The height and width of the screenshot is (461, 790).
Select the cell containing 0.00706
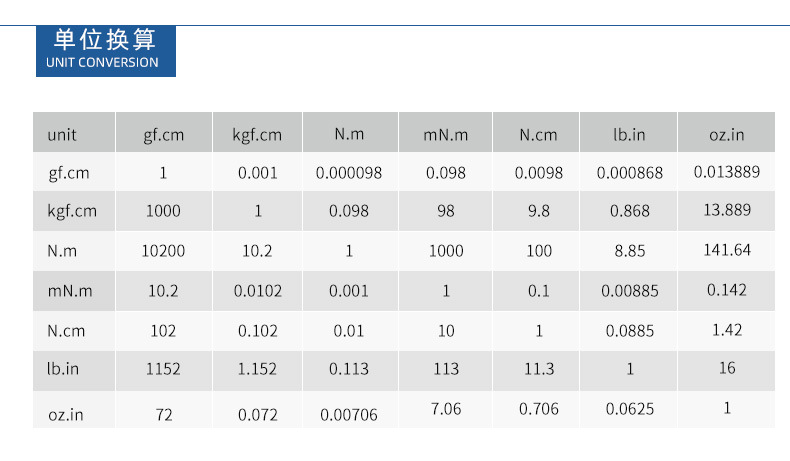pos(350,410)
